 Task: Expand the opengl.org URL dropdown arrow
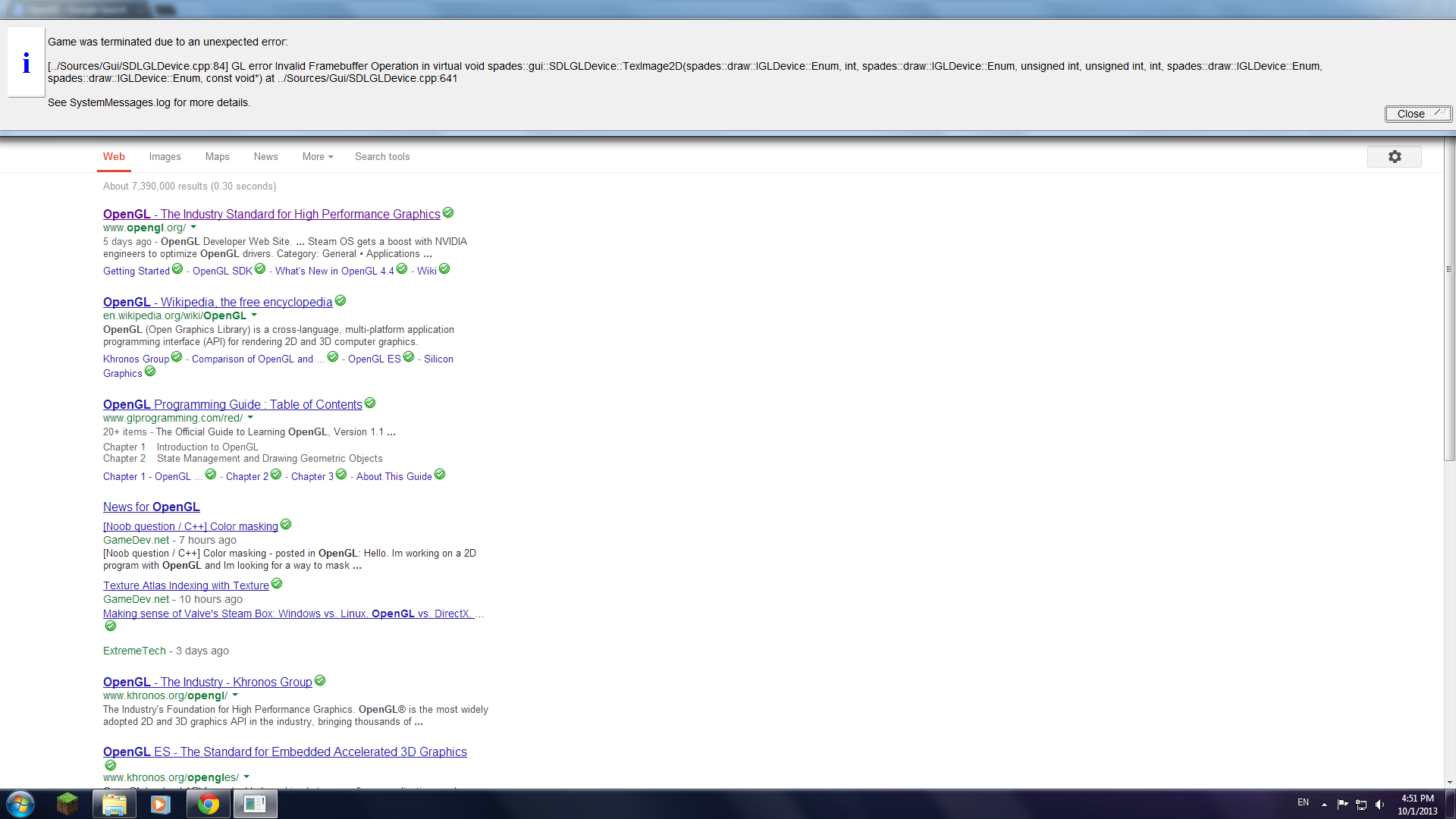click(193, 227)
